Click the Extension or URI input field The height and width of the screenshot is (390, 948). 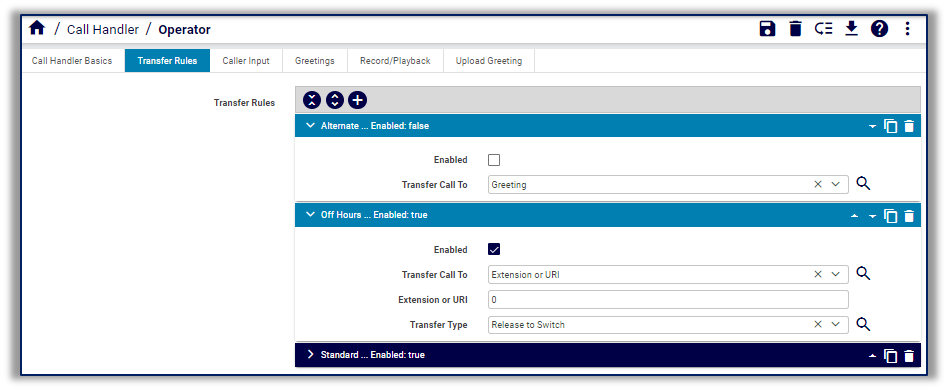point(668,299)
